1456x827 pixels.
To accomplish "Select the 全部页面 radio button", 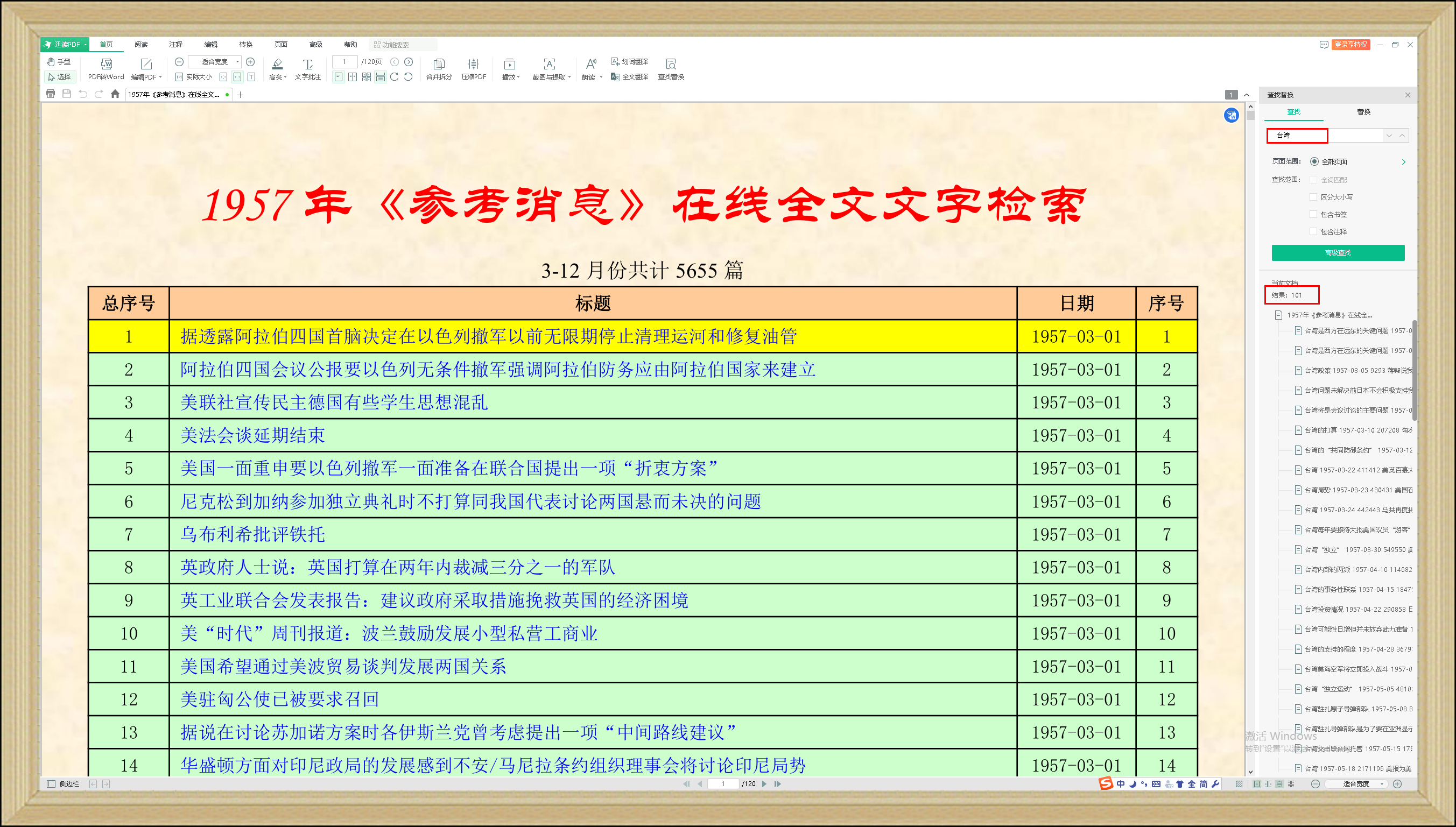I will coord(1314,162).
